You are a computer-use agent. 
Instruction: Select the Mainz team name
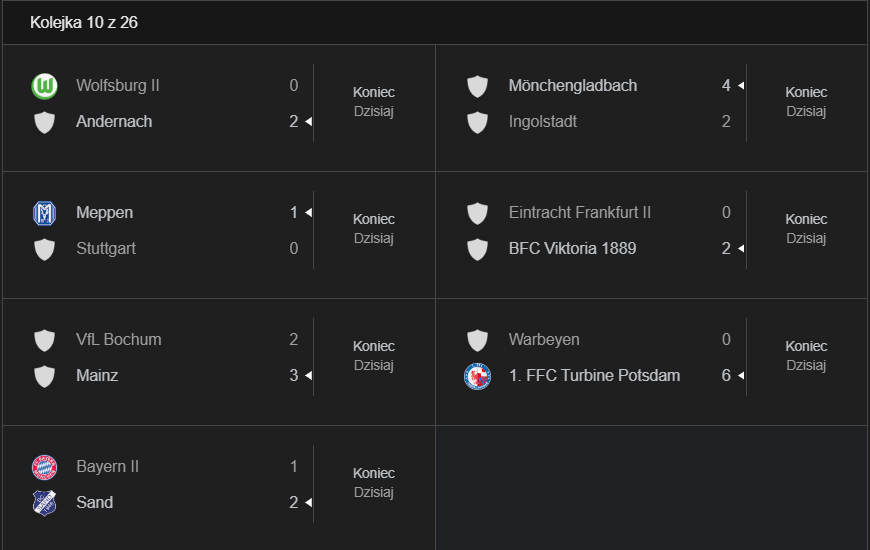pos(97,376)
